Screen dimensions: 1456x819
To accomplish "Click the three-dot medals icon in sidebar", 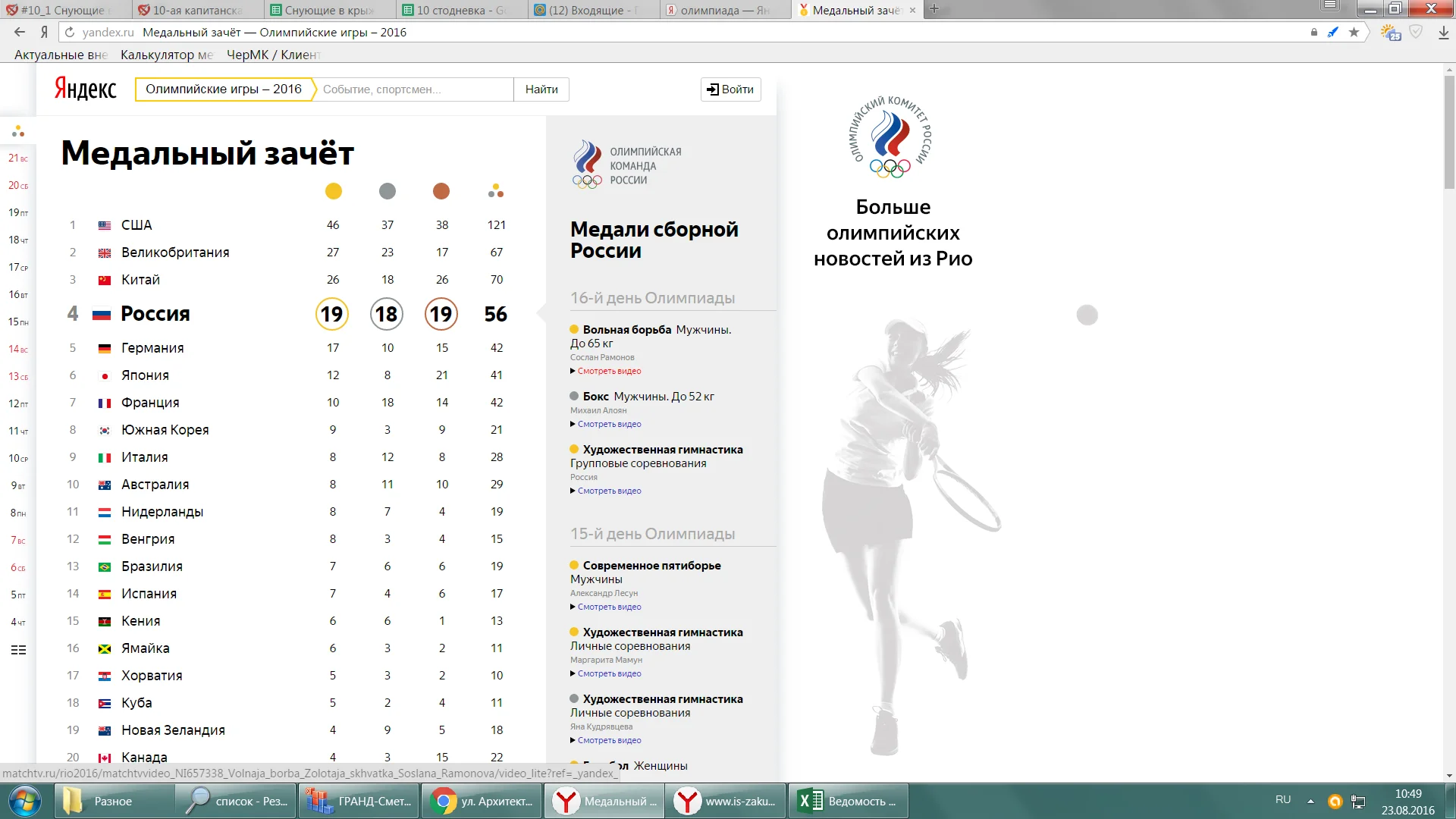I will click(x=18, y=131).
